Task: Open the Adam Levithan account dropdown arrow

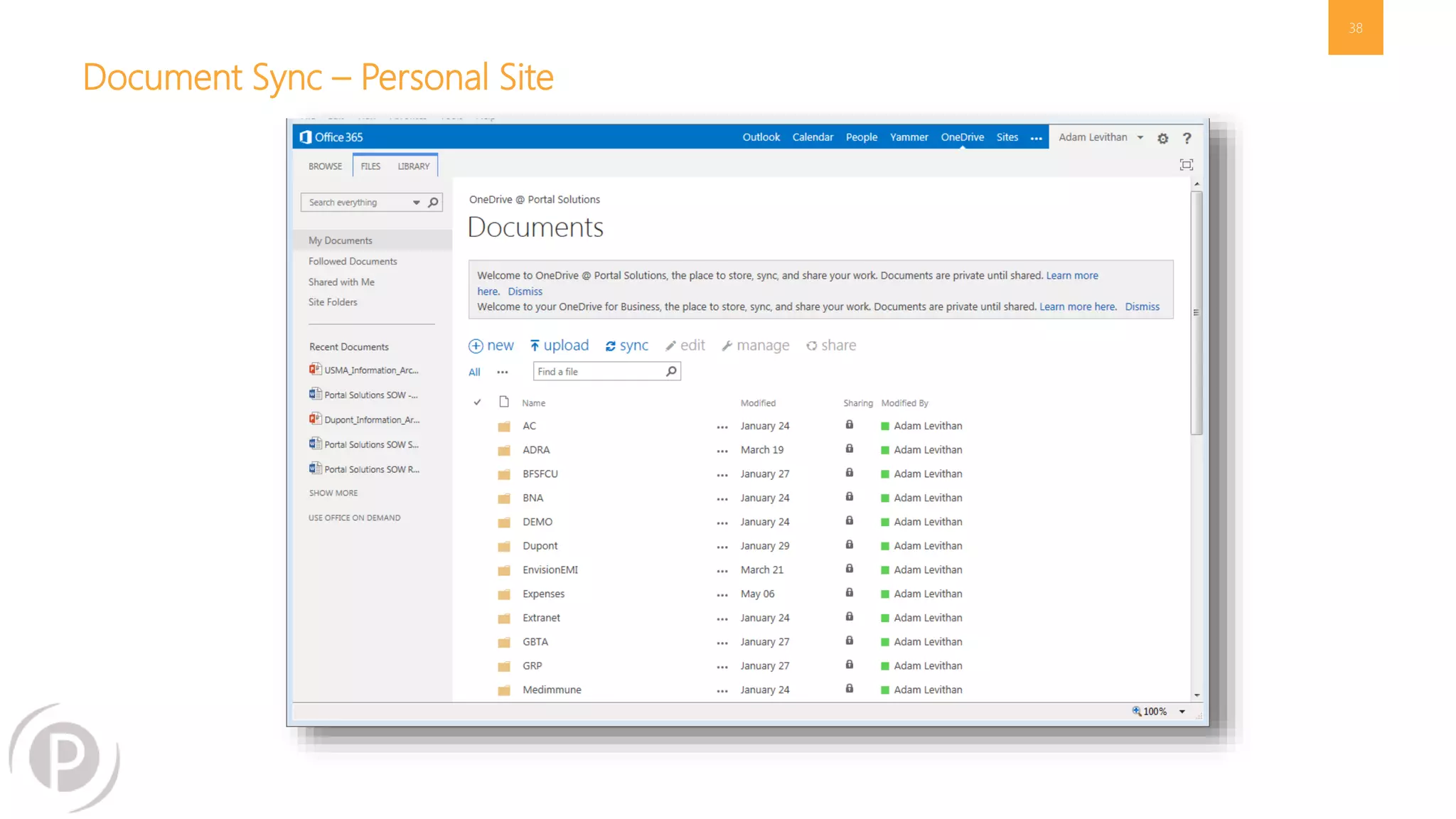Action: tap(1140, 138)
